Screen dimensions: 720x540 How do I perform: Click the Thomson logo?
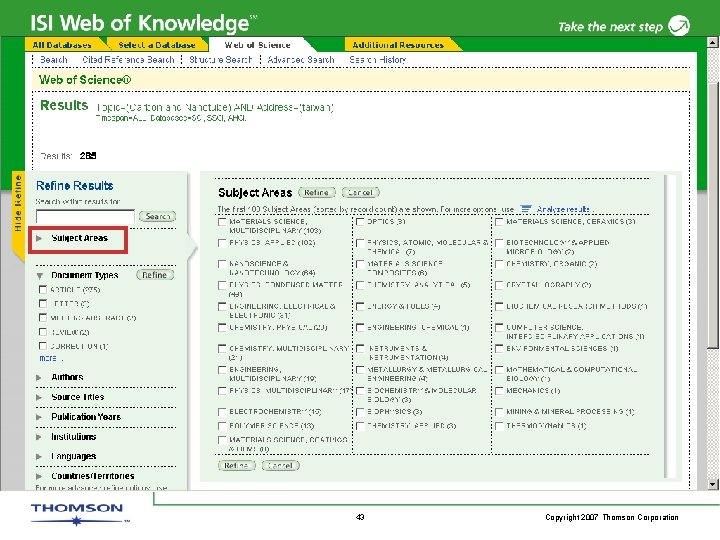click(x=77, y=514)
